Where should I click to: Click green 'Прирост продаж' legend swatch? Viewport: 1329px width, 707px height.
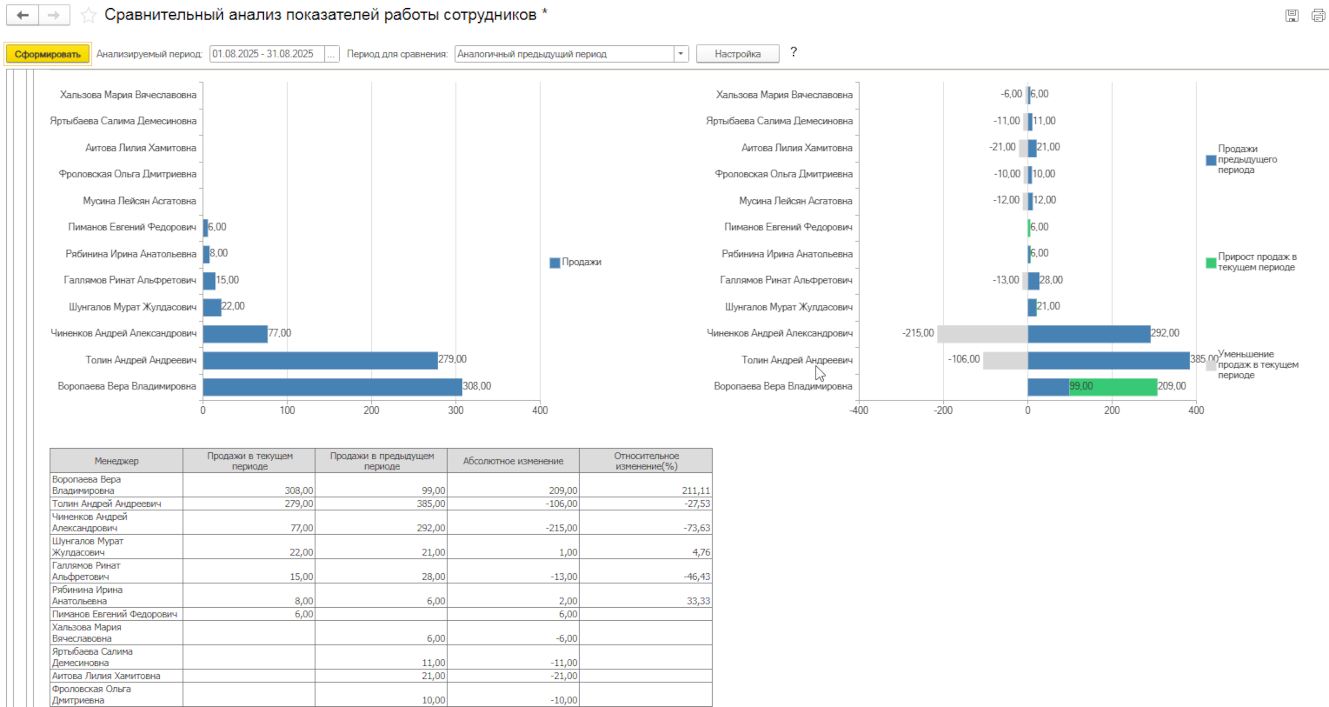click(x=1211, y=262)
